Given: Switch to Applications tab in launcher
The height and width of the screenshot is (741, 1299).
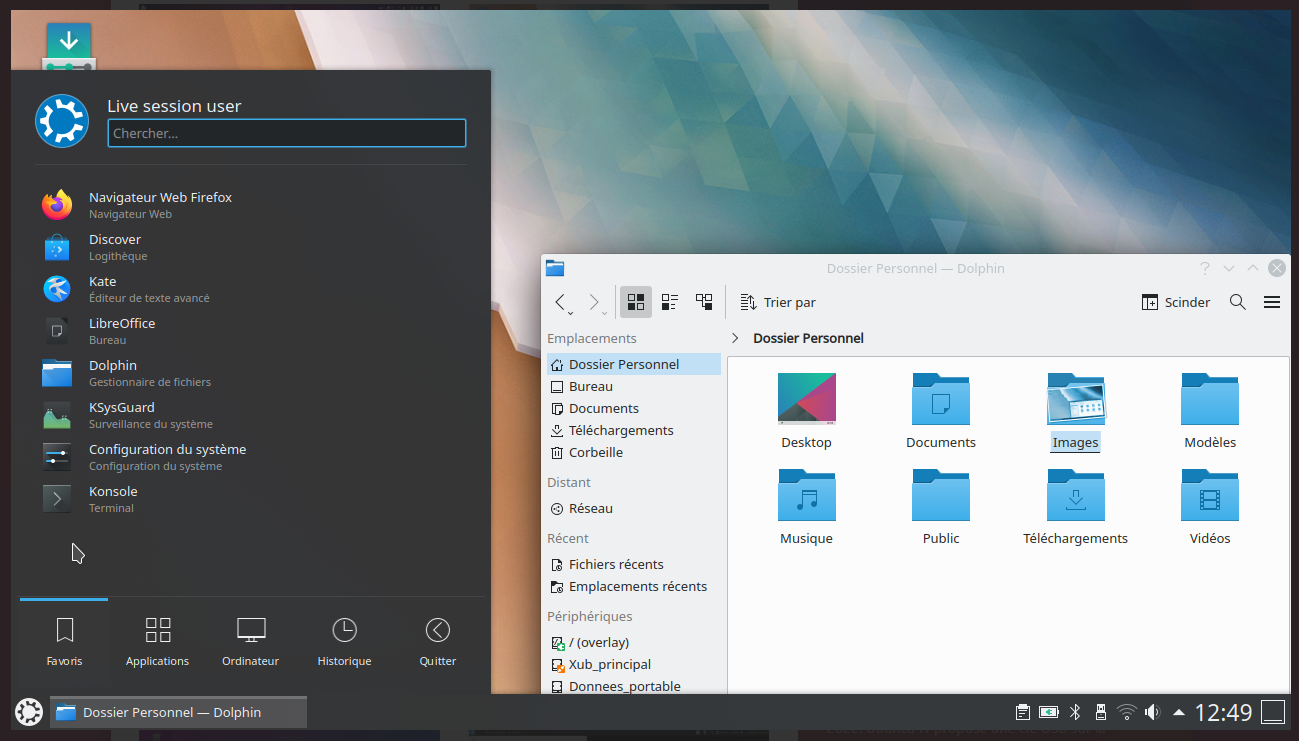Looking at the screenshot, I should tap(157, 641).
